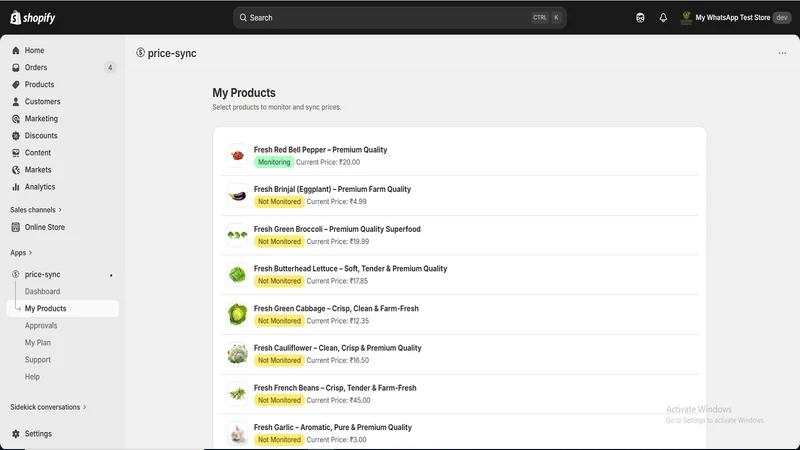The height and width of the screenshot is (450, 800).
Task: Click Not Monitored badge on Brinjal
Action: [279, 202]
